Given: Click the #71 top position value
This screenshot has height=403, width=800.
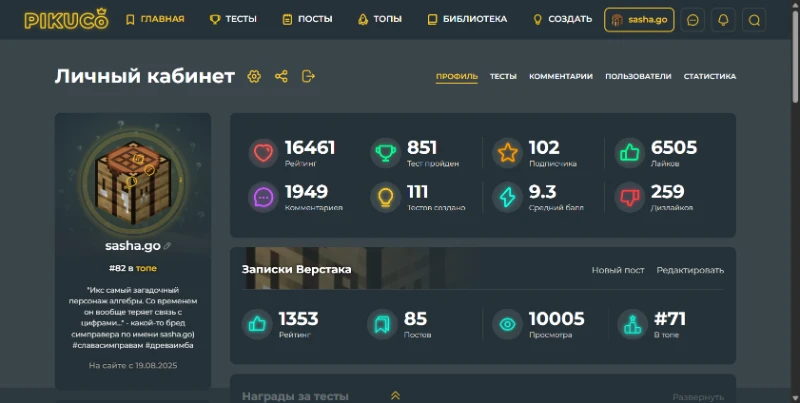Looking at the screenshot, I should 670,319.
